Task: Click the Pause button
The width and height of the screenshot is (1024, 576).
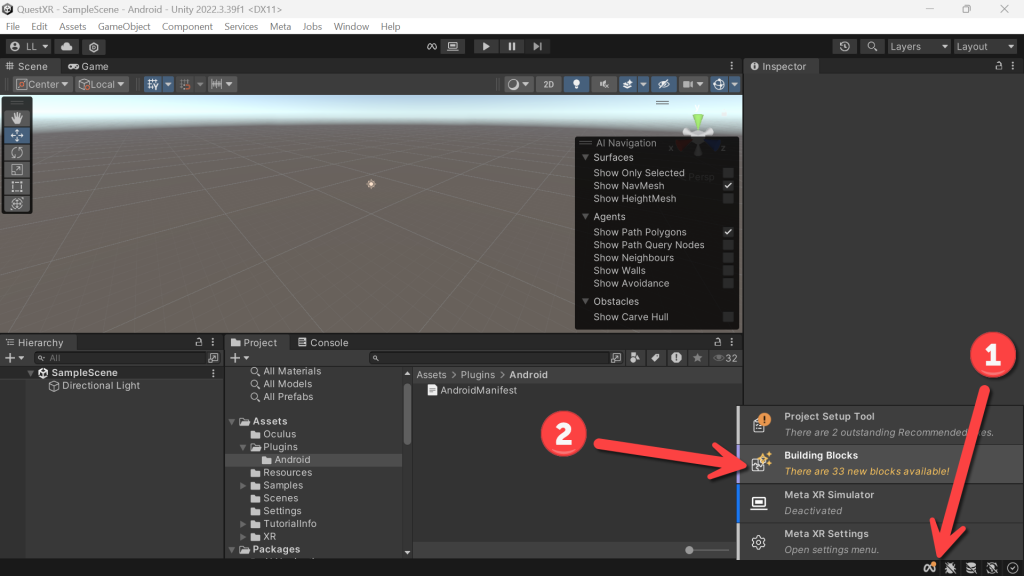Action: tap(511, 46)
